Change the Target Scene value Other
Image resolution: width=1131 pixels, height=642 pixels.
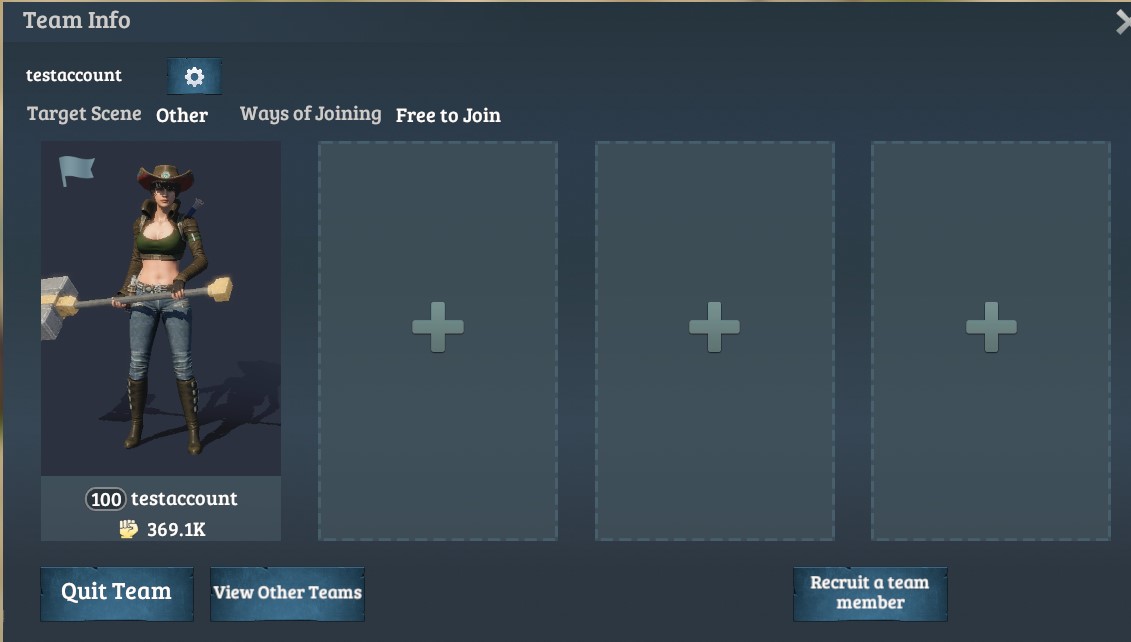182,115
